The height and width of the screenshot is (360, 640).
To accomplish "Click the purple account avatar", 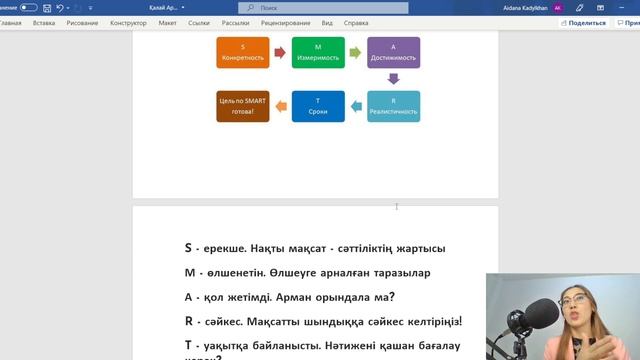I will tap(558, 8).
